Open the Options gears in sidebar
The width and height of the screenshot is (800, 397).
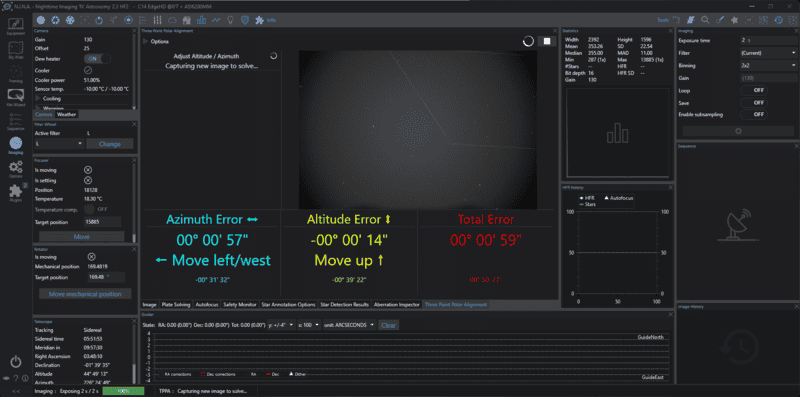point(16,168)
